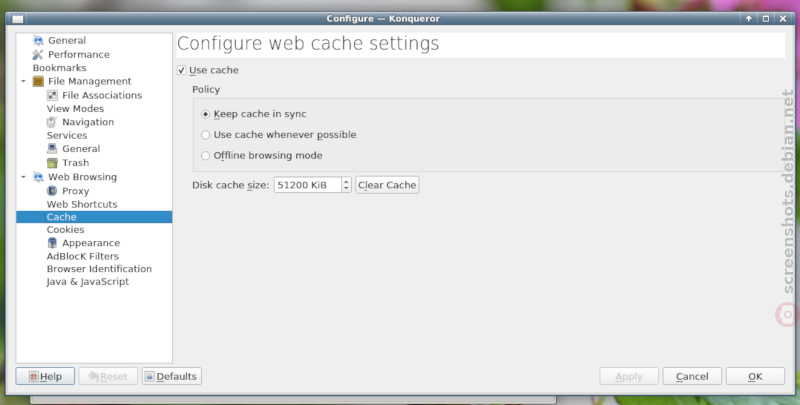
Task: Click the File Management folder icon
Action: [38, 81]
